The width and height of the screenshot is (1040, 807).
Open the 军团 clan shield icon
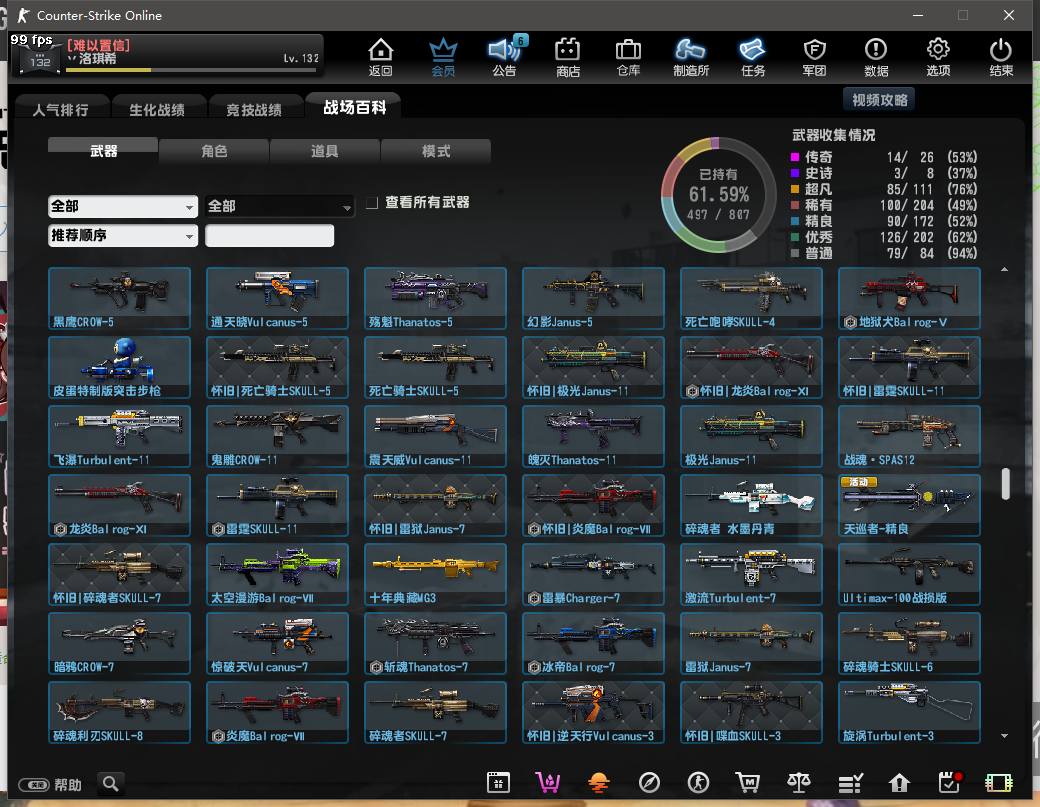814,57
